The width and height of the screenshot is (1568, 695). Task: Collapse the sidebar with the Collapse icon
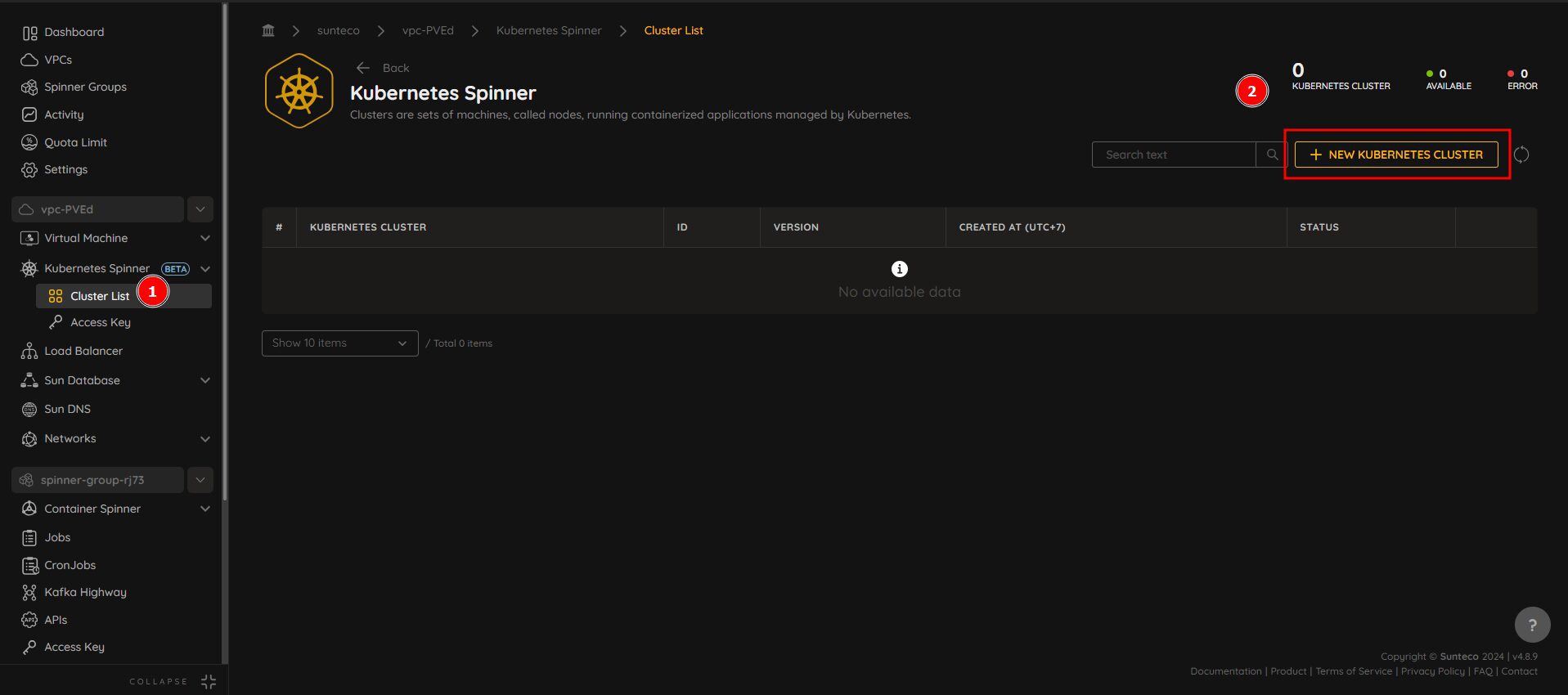(209, 681)
